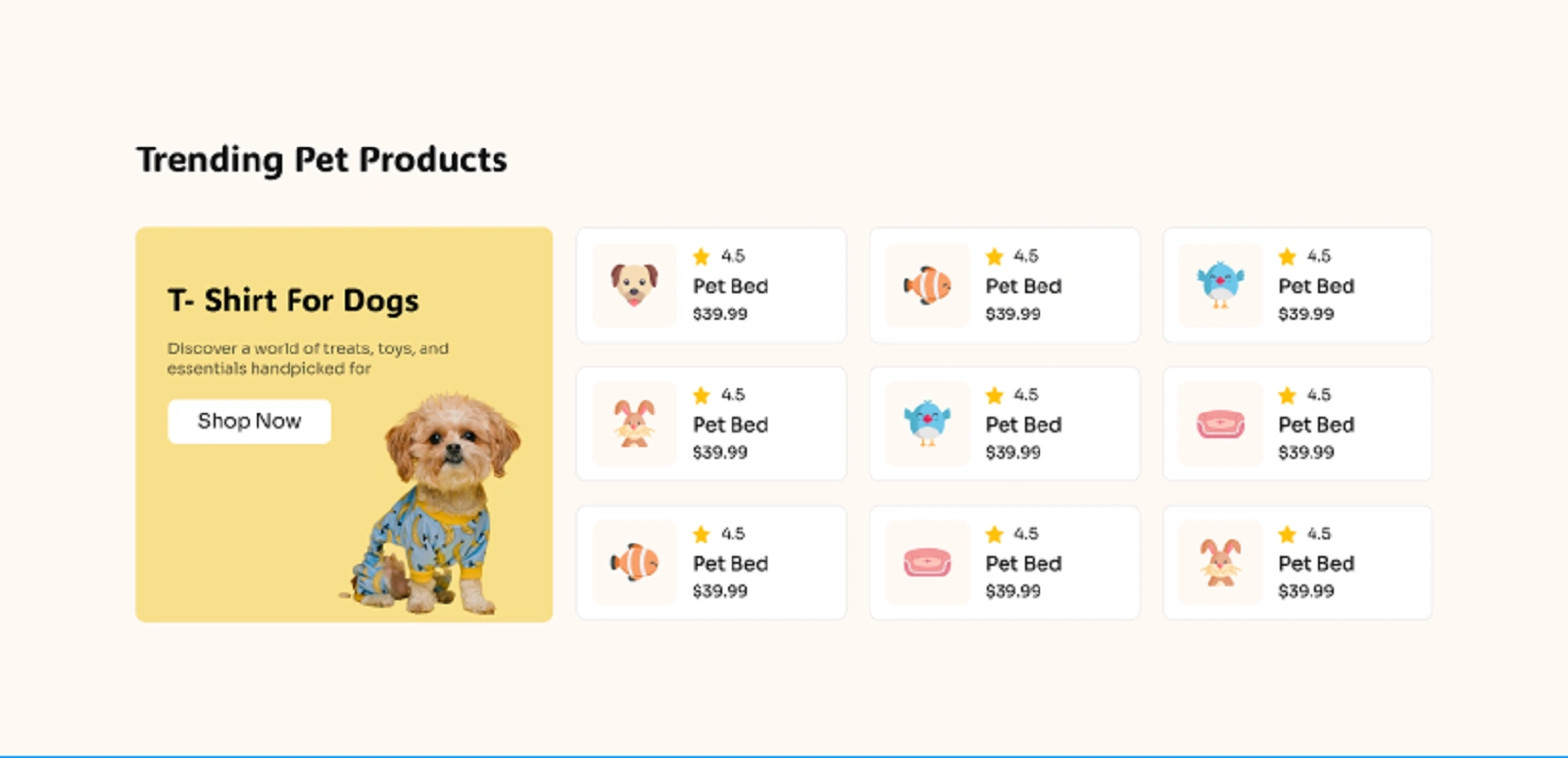Click the dog face product icon
Screen dimensions: 1568x758
pos(634,285)
